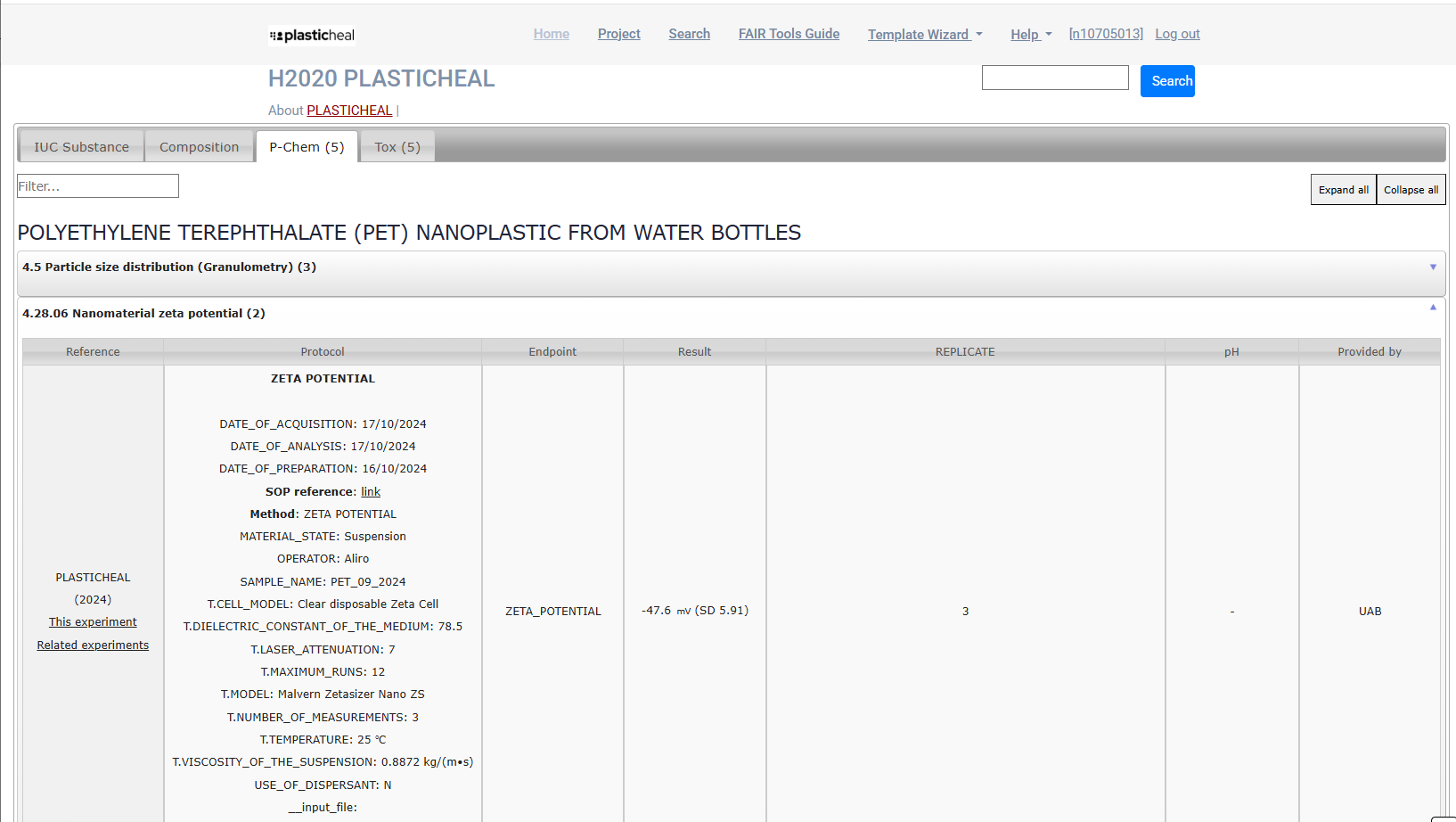Viewport: 1456px width, 822px height.
Task: Click the plasticheal logo
Action: 312,36
